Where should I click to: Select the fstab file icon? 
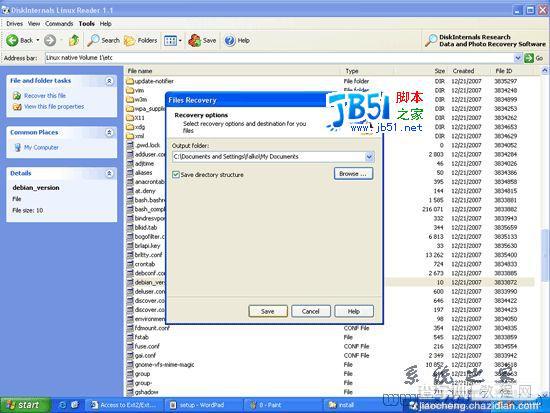click(x=130, y=337)
